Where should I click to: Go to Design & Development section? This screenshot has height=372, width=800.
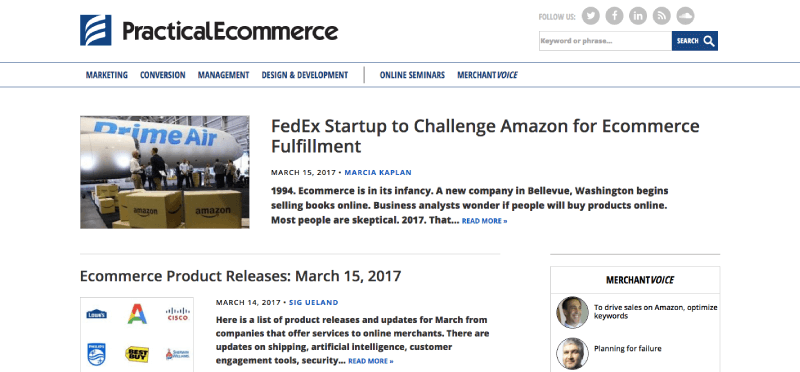pos(305,75)
